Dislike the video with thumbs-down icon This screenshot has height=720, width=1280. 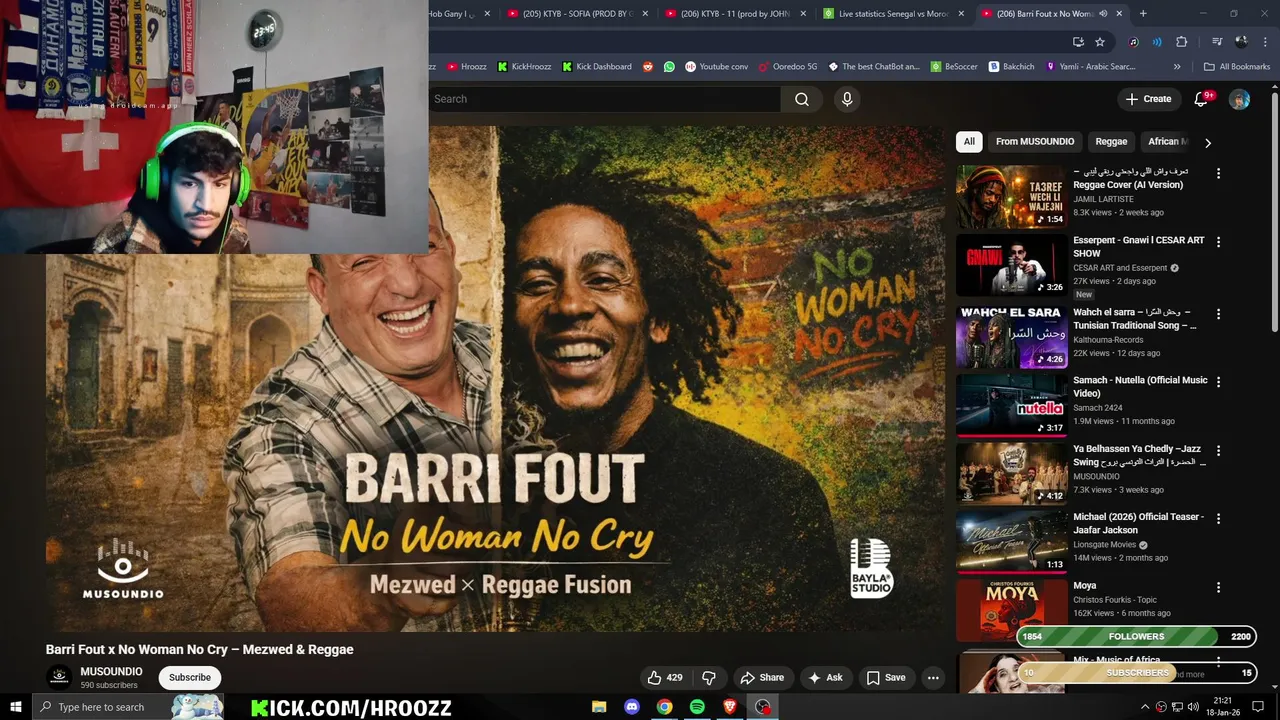(x=709, y=677)
